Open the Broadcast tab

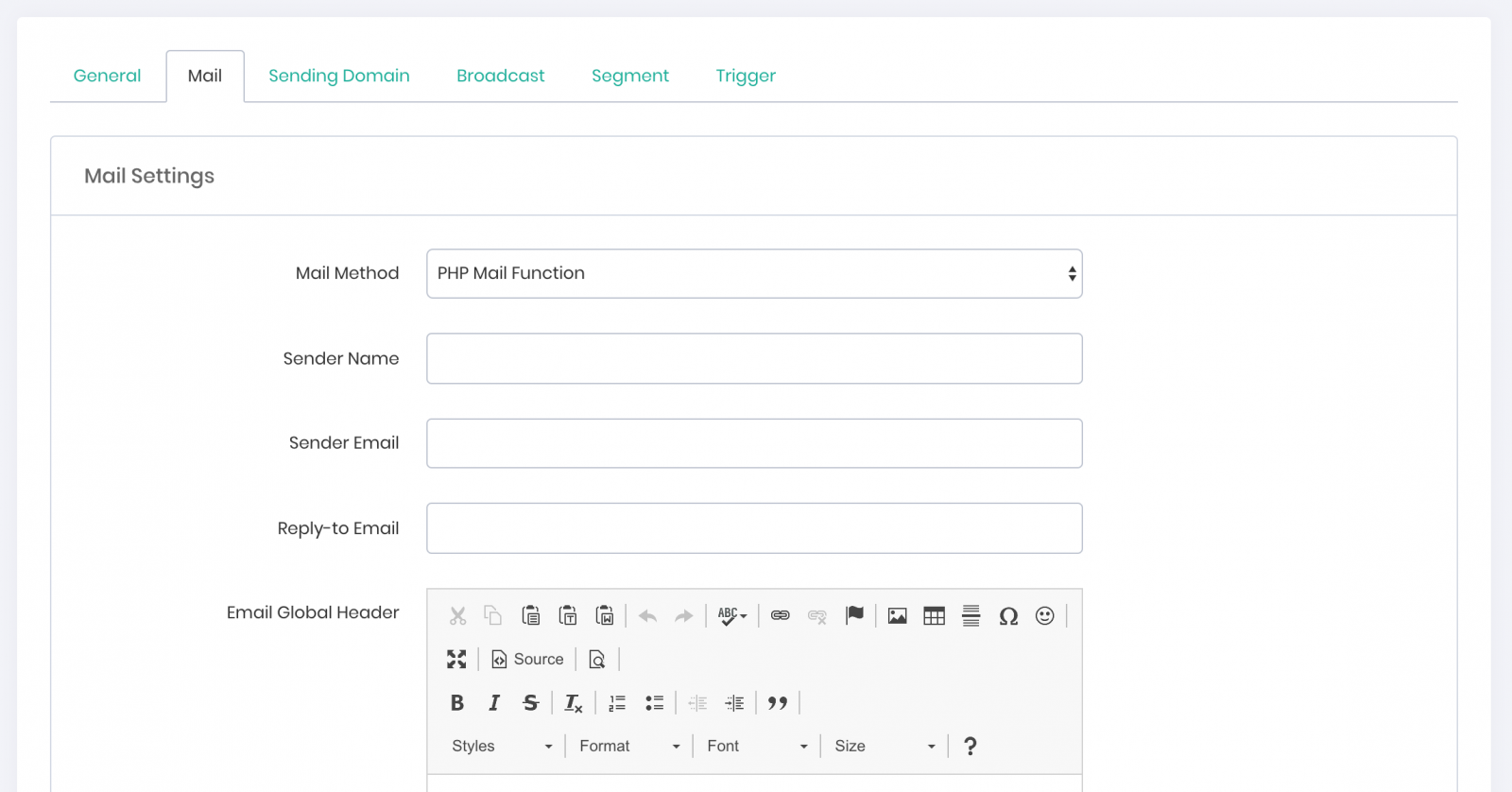point(500,76)
